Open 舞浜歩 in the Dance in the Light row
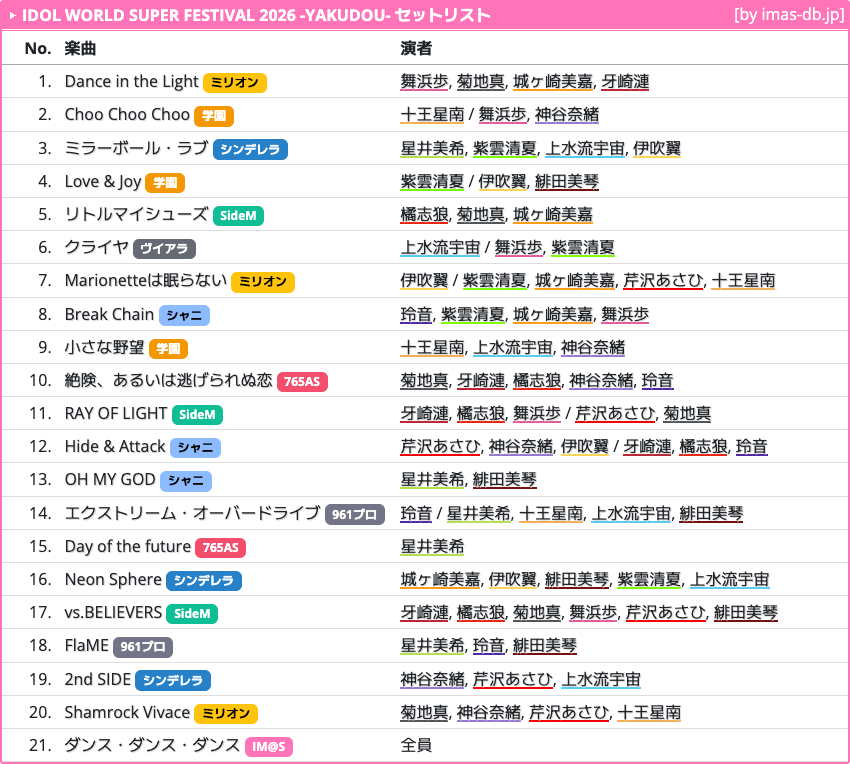 [x=424, y=81]
